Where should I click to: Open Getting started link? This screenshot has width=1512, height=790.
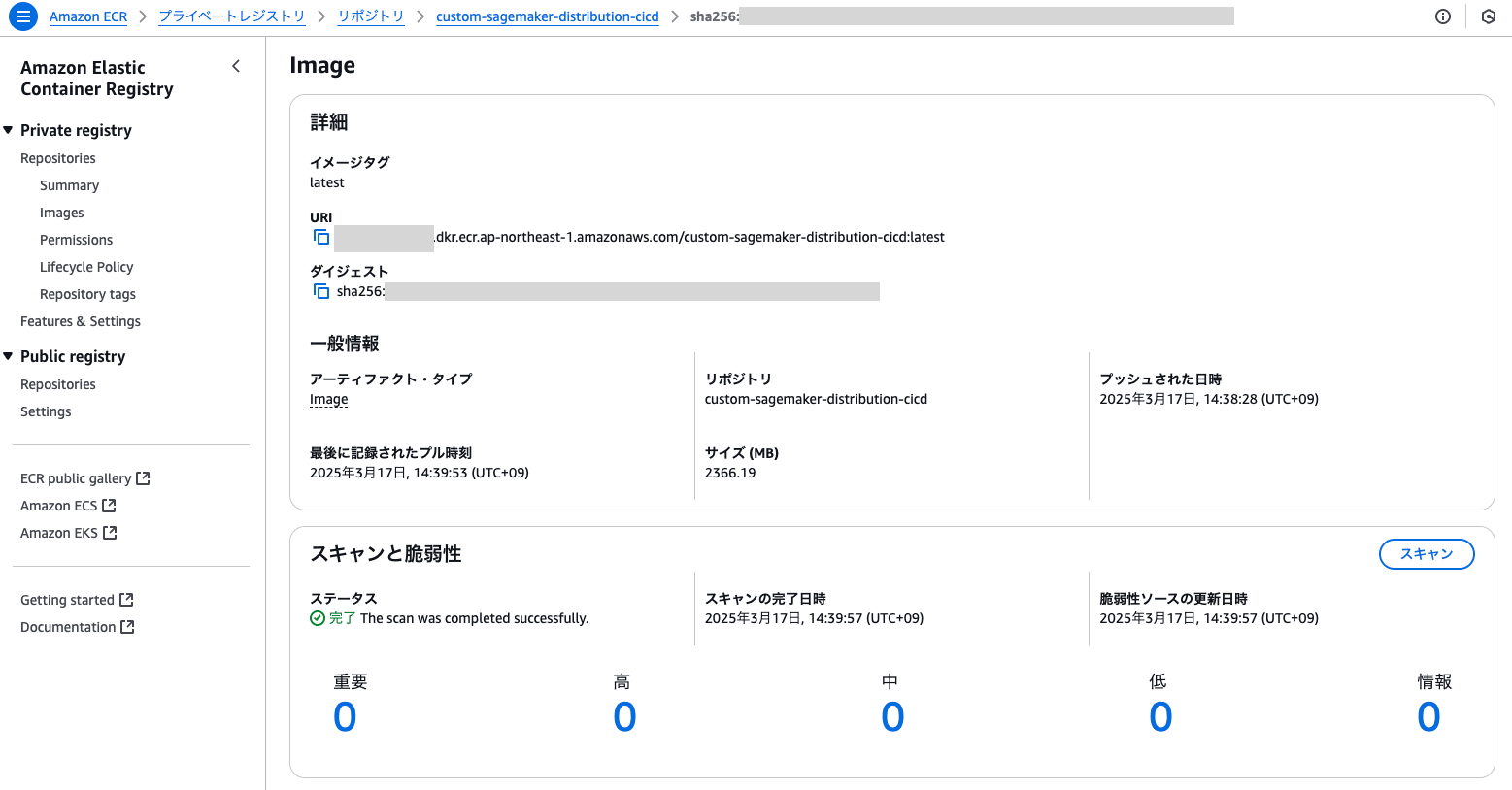point(67,600)
